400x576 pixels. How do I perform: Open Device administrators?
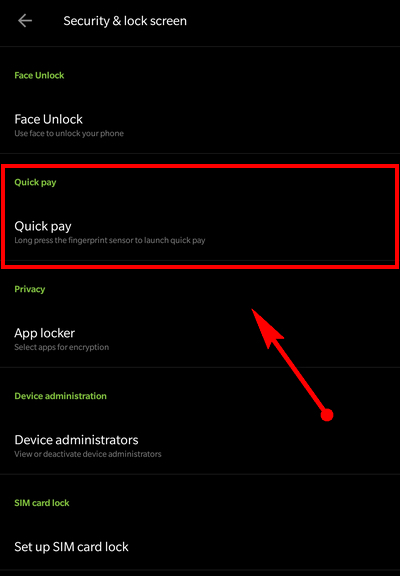point(200,446)
